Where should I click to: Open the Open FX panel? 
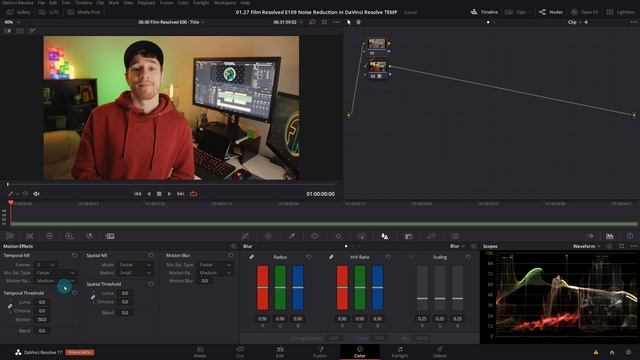pos(584,12)
